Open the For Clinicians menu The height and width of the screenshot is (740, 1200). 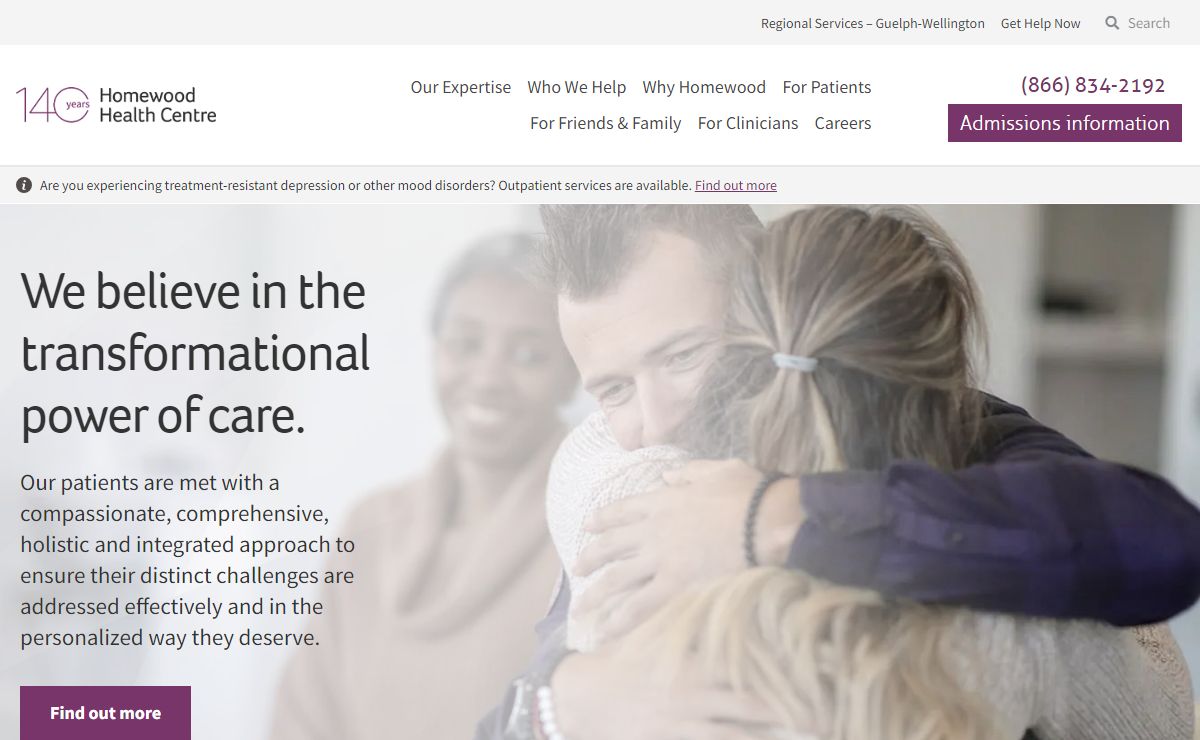click(x=748, y=123)
